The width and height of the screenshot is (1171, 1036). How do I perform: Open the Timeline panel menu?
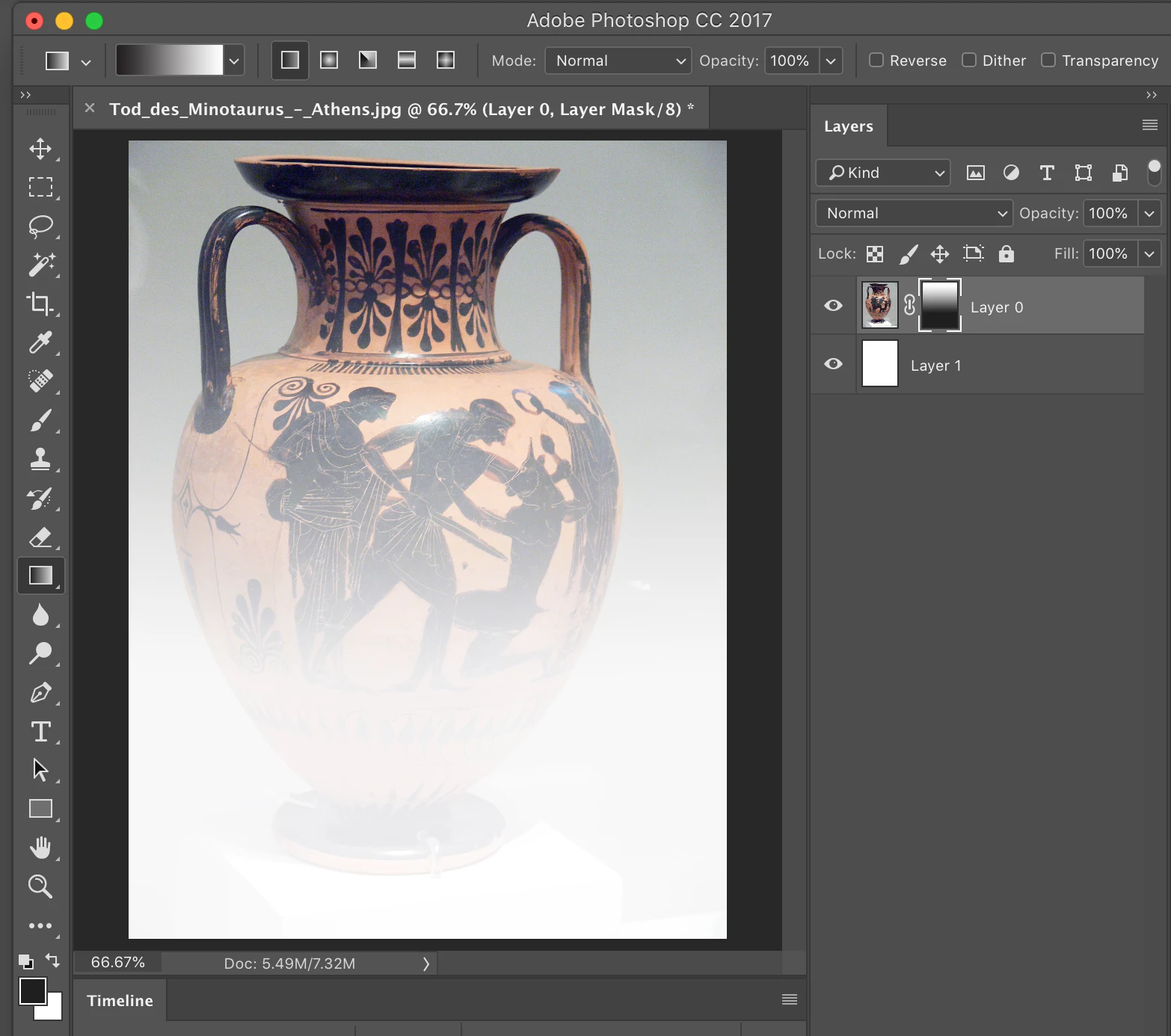click(x=790, y=999)
